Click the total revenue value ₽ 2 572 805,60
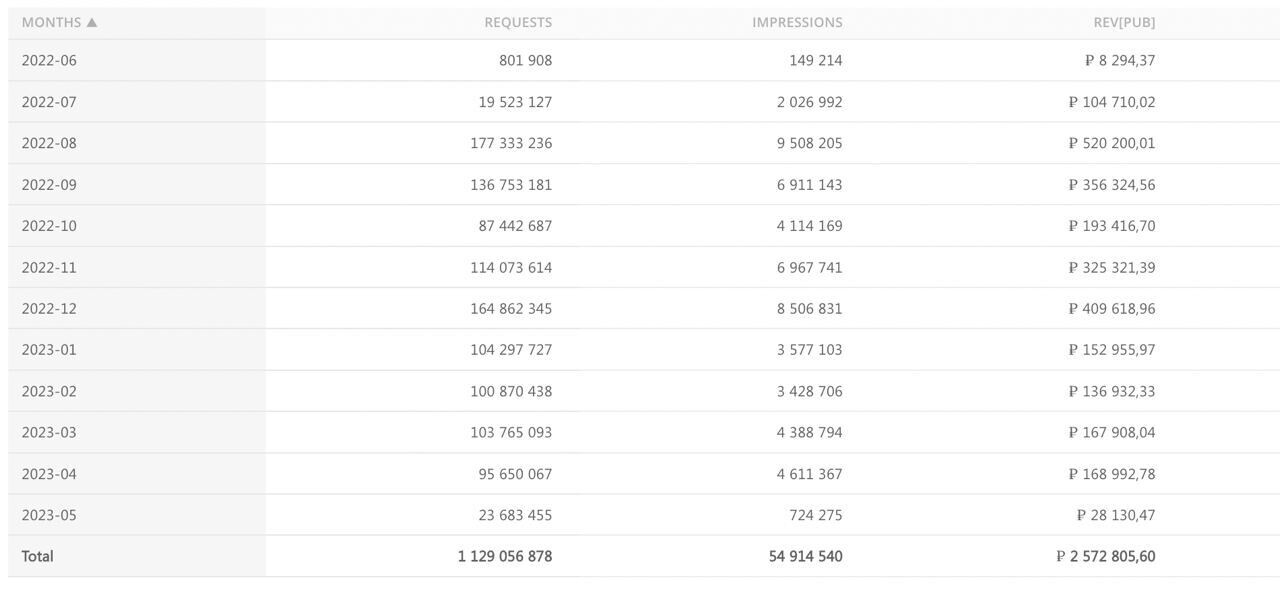Viewport: 1280px width, 591px height. 1105,556
